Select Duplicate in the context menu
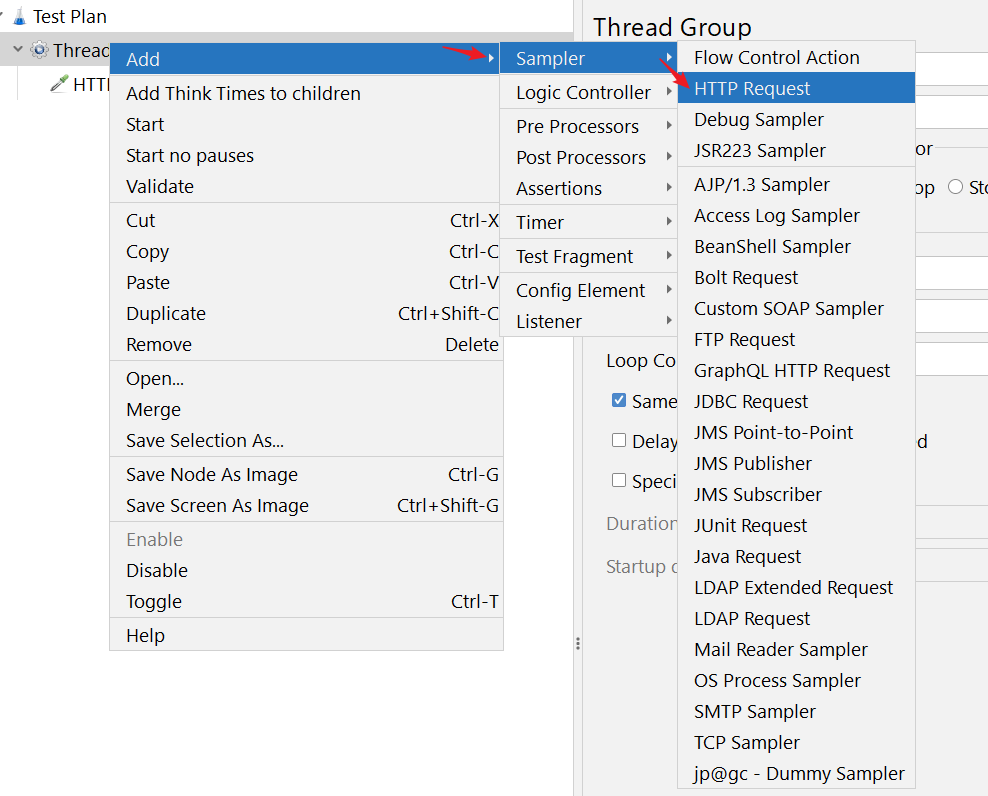This screenshot has height=796, width=988. pos(166,314)
